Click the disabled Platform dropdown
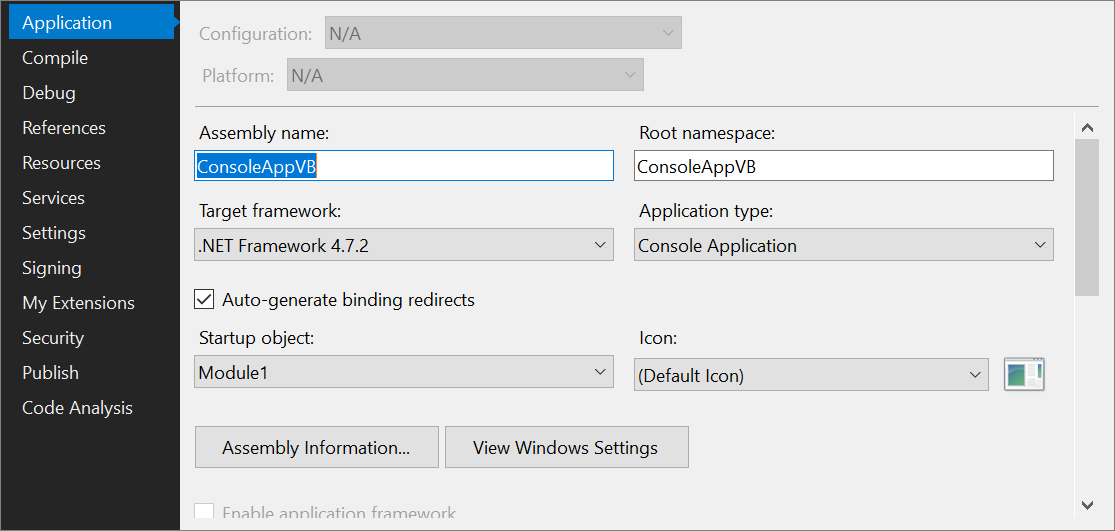 (x=465, y=75)
